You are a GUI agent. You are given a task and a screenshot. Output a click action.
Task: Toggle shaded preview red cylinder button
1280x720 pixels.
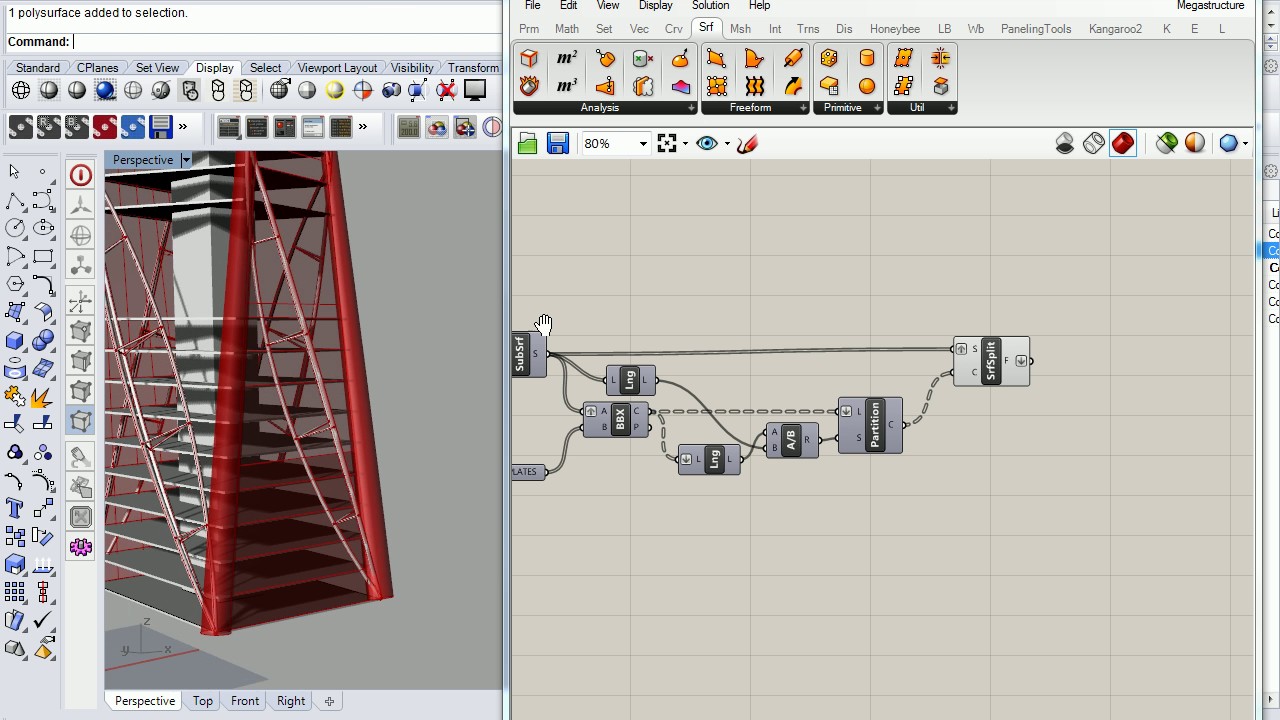[1123, 144]
